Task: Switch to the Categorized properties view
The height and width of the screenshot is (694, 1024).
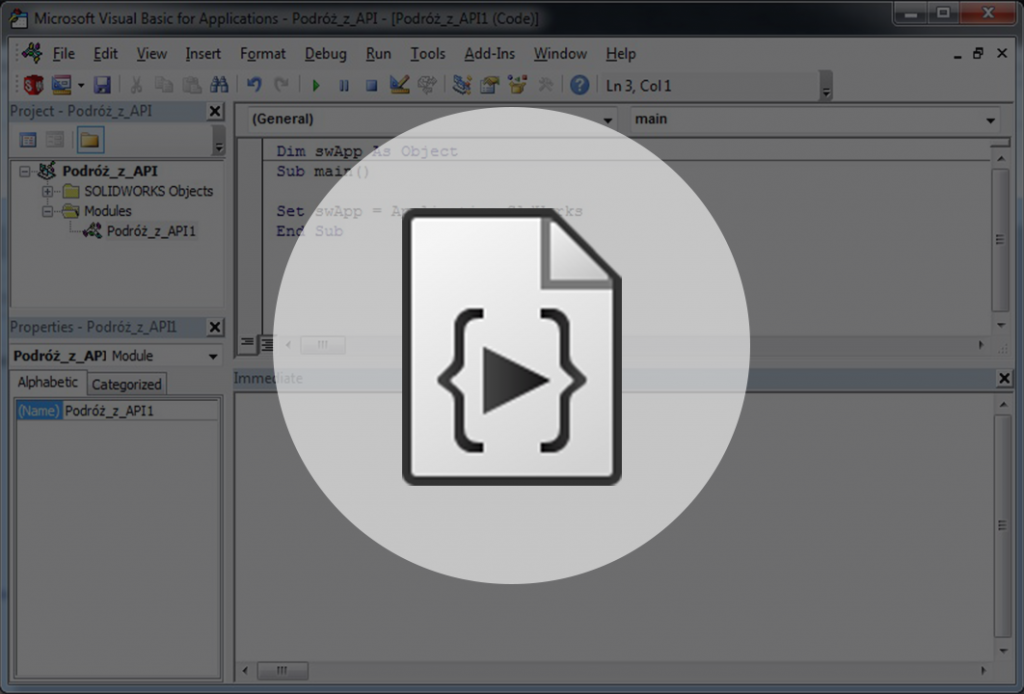Action: 127,383
